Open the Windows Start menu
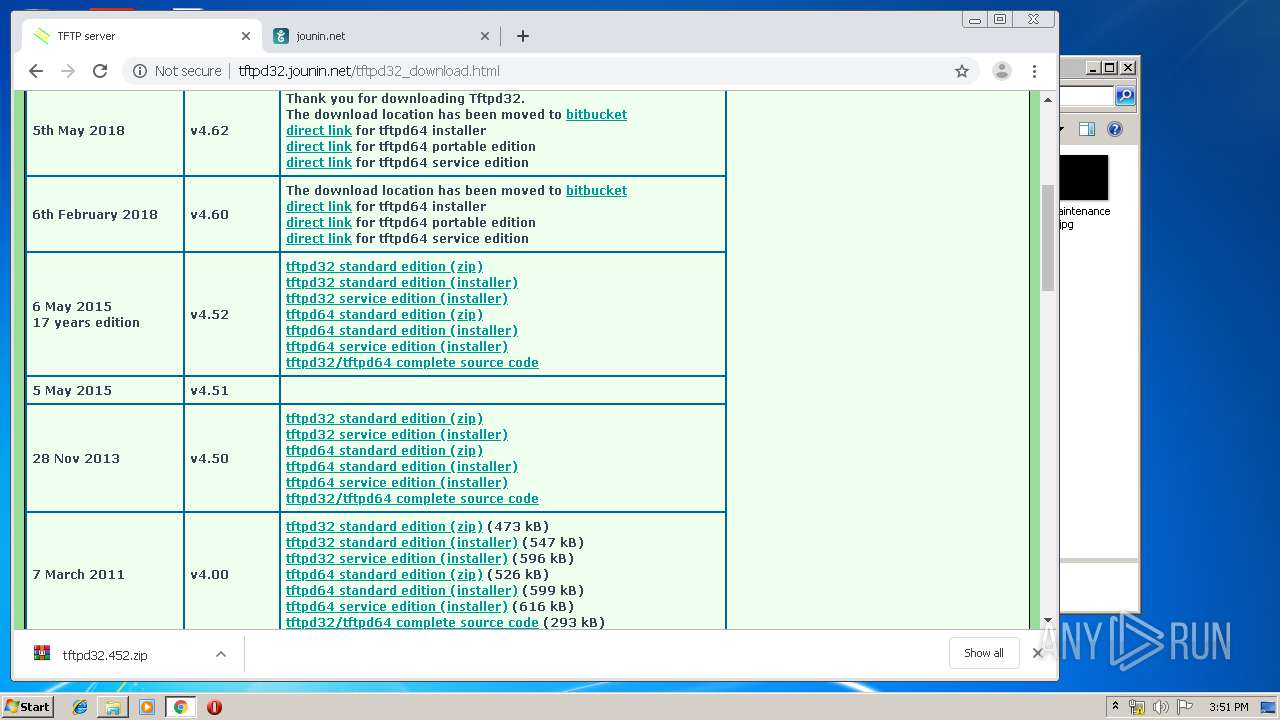Image resolution: width=1280 pixels, height=720 pixels. pos(27,707)
